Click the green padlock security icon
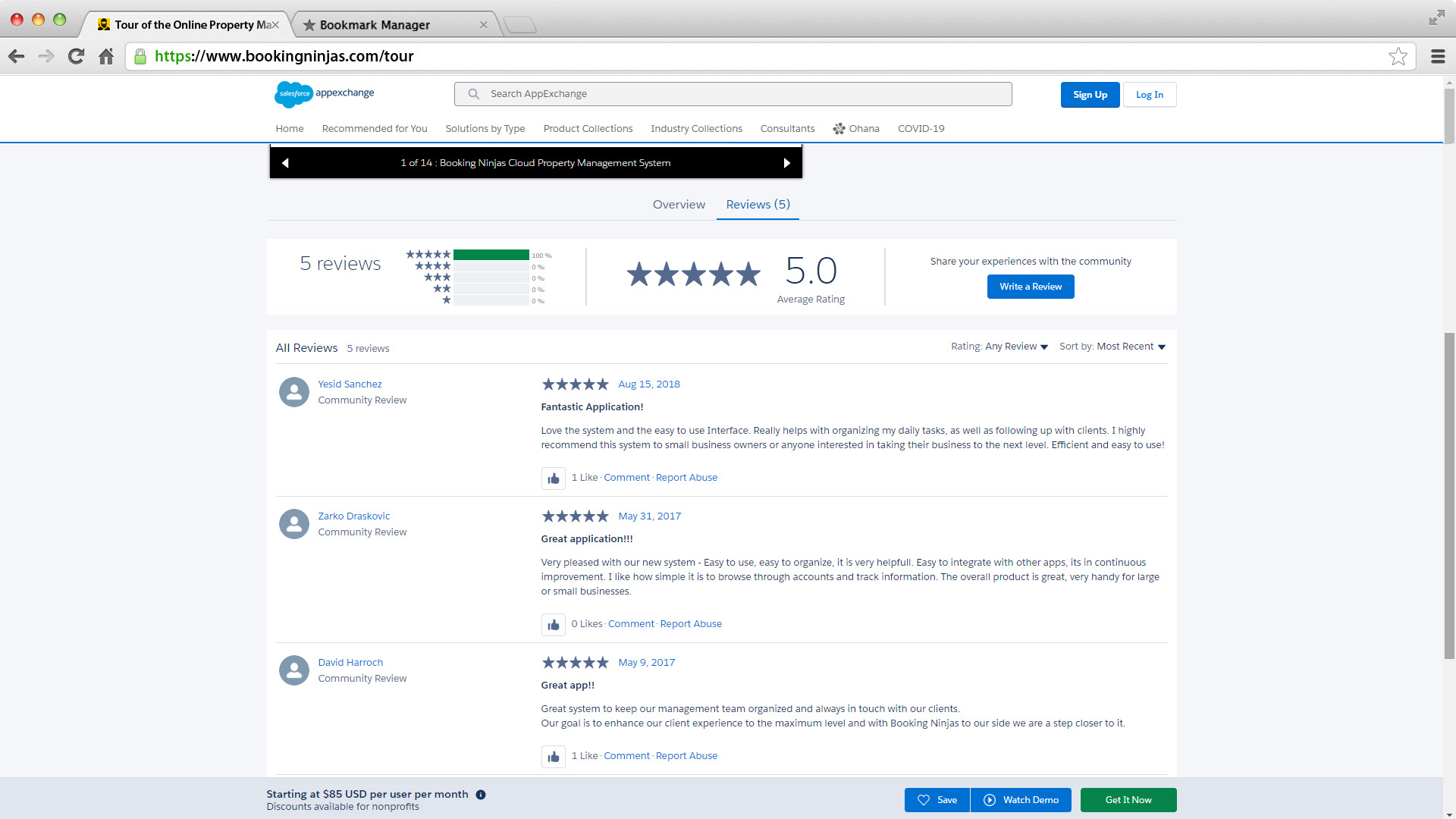Viewport: 1456px width, 819px height. 140,56
